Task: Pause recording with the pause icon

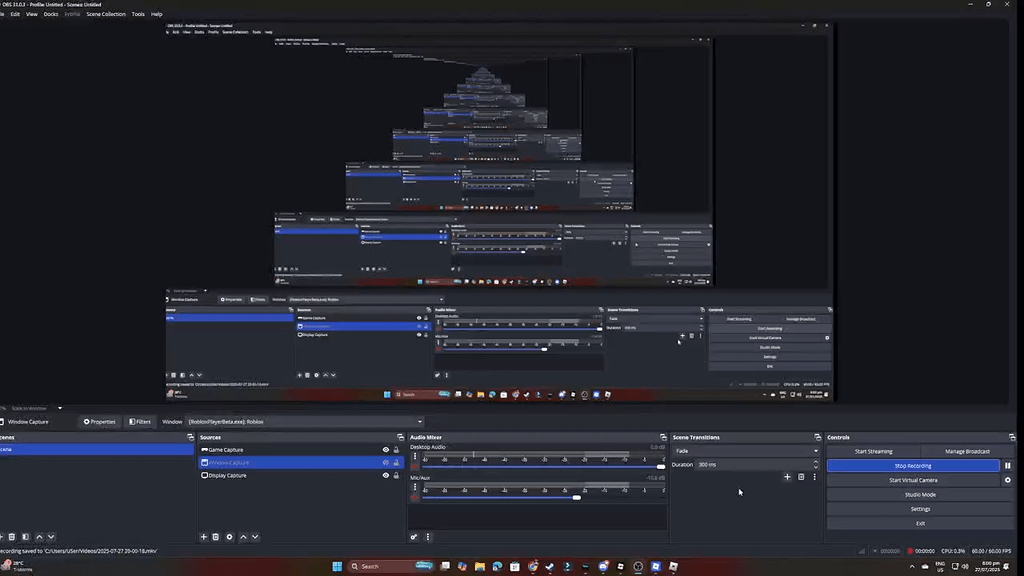Action: coord(1007,466)
